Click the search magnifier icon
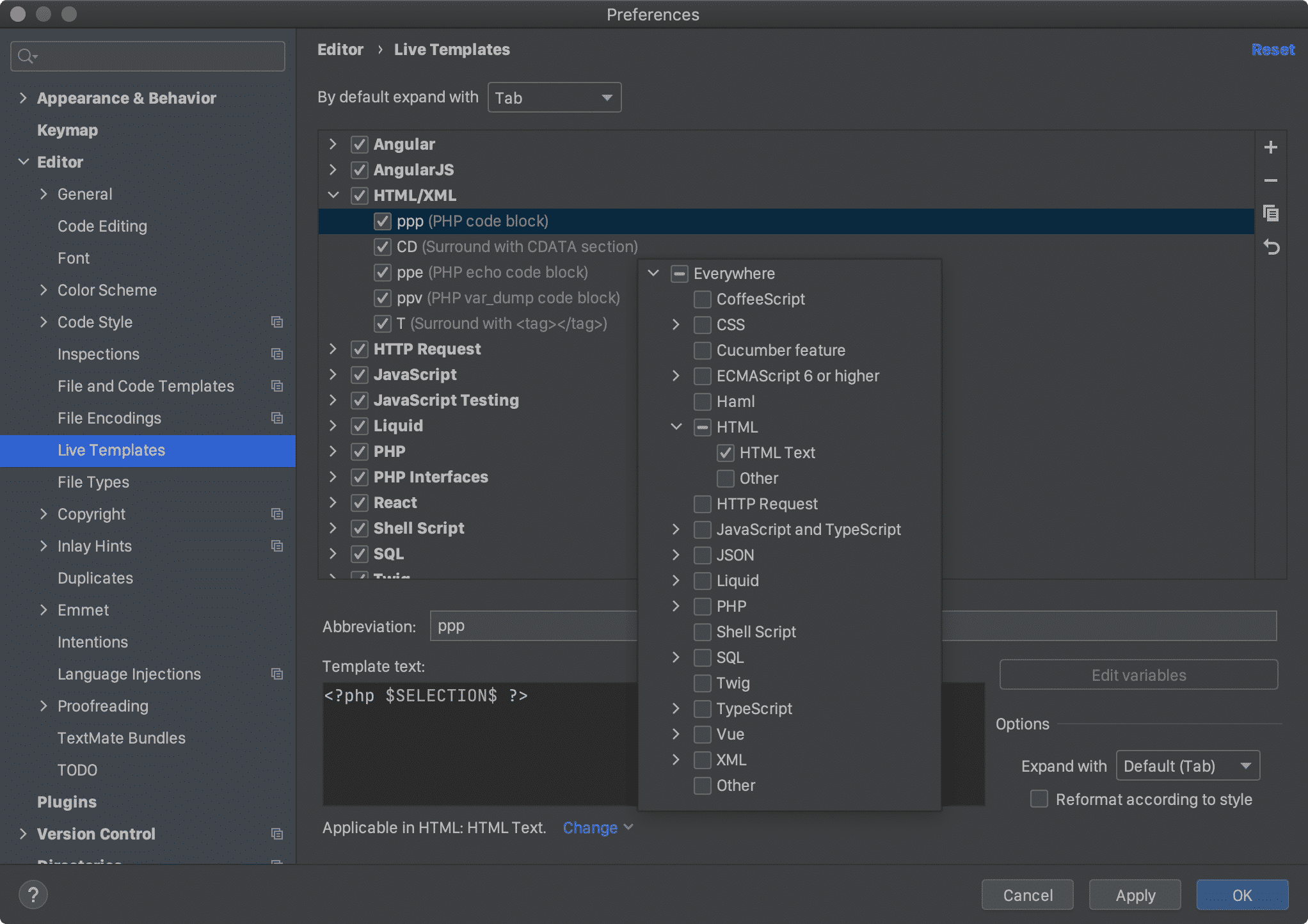Screen dimensions: 1308x924 pos(26,56)
